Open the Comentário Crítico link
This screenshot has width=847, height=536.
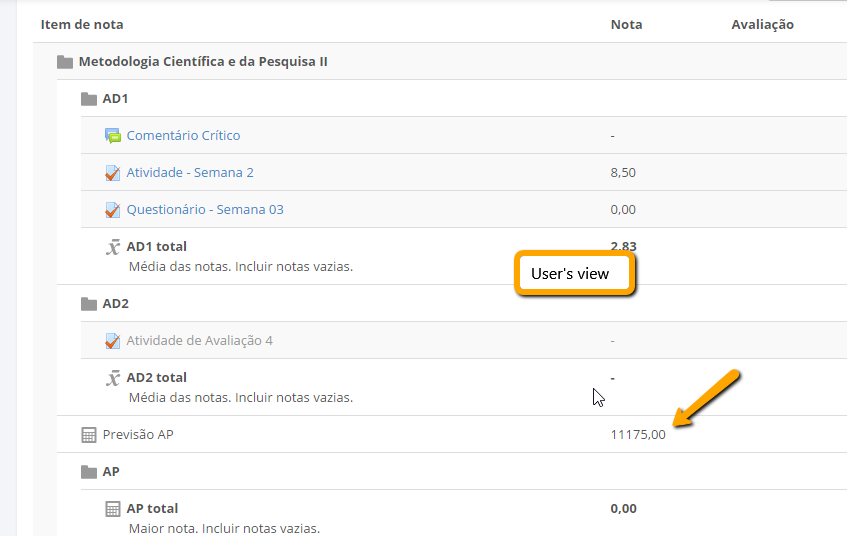183,136
